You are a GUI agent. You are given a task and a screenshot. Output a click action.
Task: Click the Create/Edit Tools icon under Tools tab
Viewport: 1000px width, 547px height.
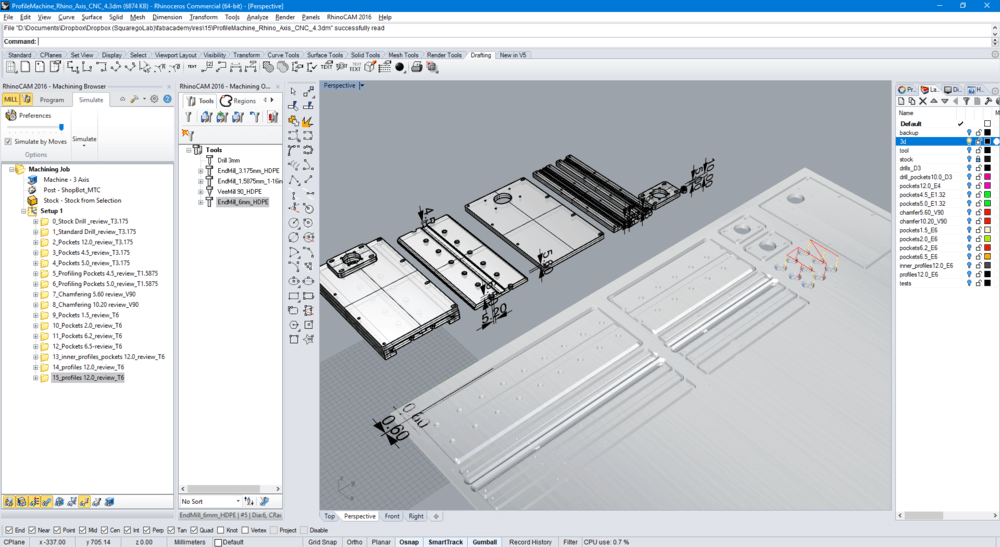188,117
